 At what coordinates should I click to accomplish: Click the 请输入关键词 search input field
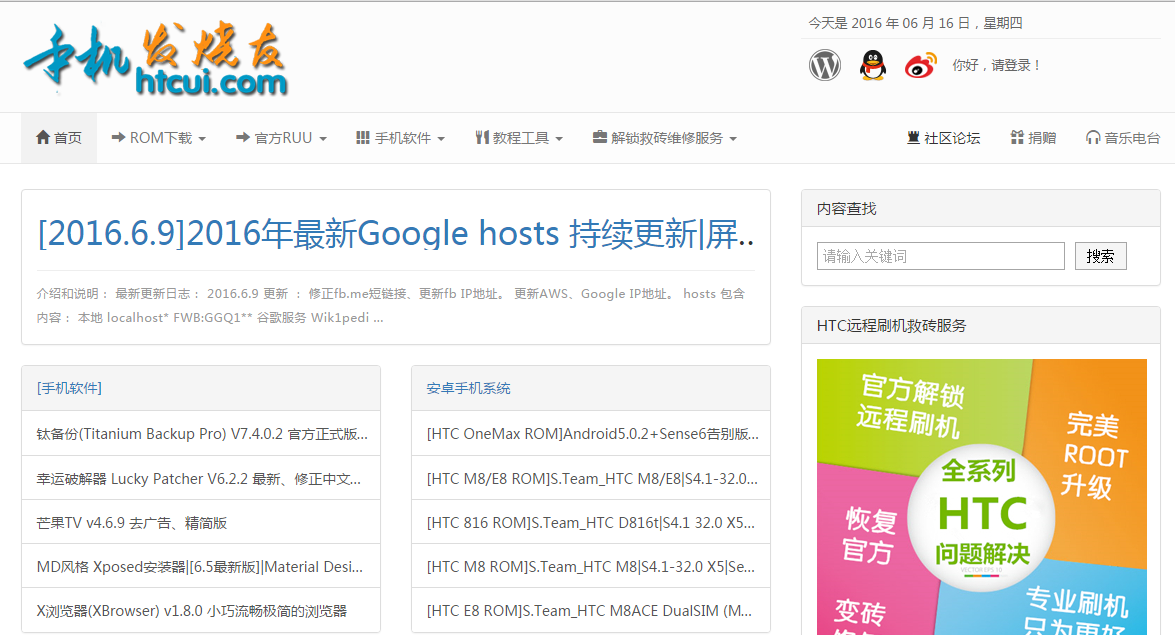tap(940, 255)
